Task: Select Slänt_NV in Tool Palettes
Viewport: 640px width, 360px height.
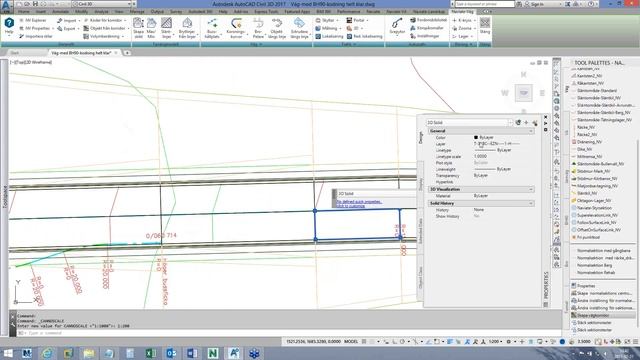Action: tap(587, 193)
